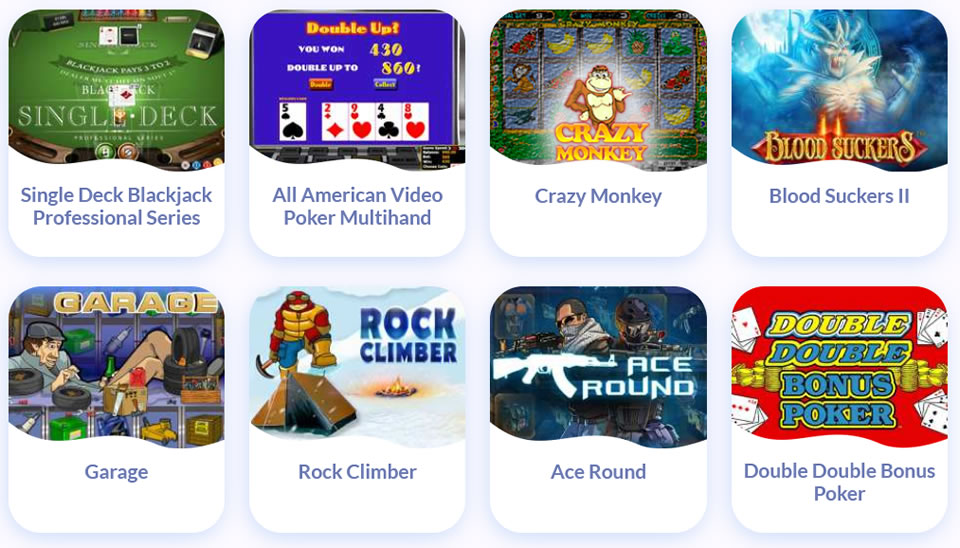Open the Double Double Bonus Poker image

pyautogui.click(x=839, y=366)
